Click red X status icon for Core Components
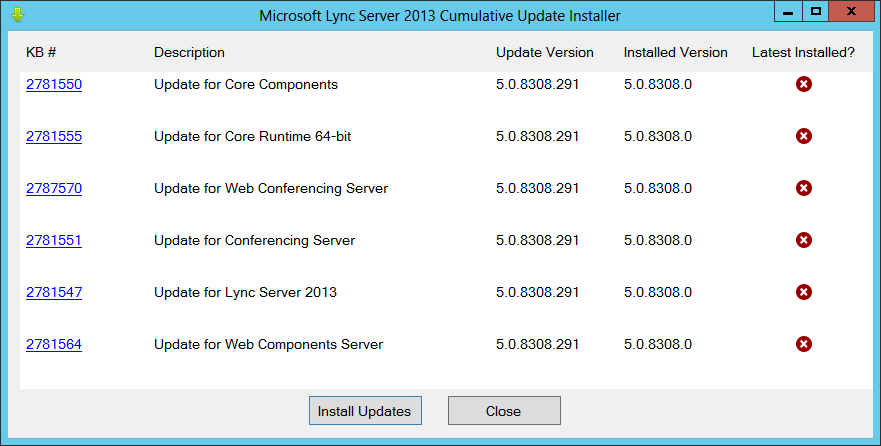This screenshot has height=446, width=881. click(803, 84)
